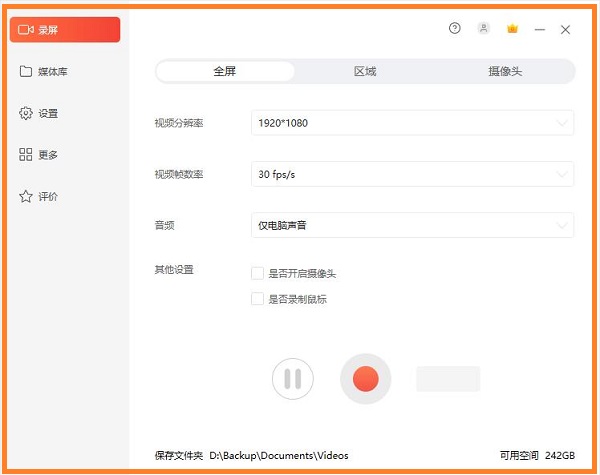Expand the 音频 仅电脑声音 dropdown

pos(411,225)
